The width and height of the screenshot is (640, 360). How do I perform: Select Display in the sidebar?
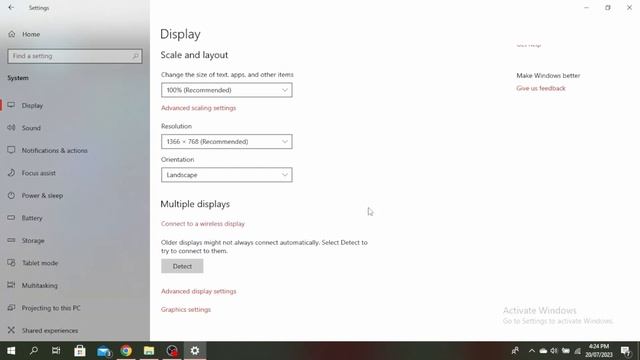point(32,106)
